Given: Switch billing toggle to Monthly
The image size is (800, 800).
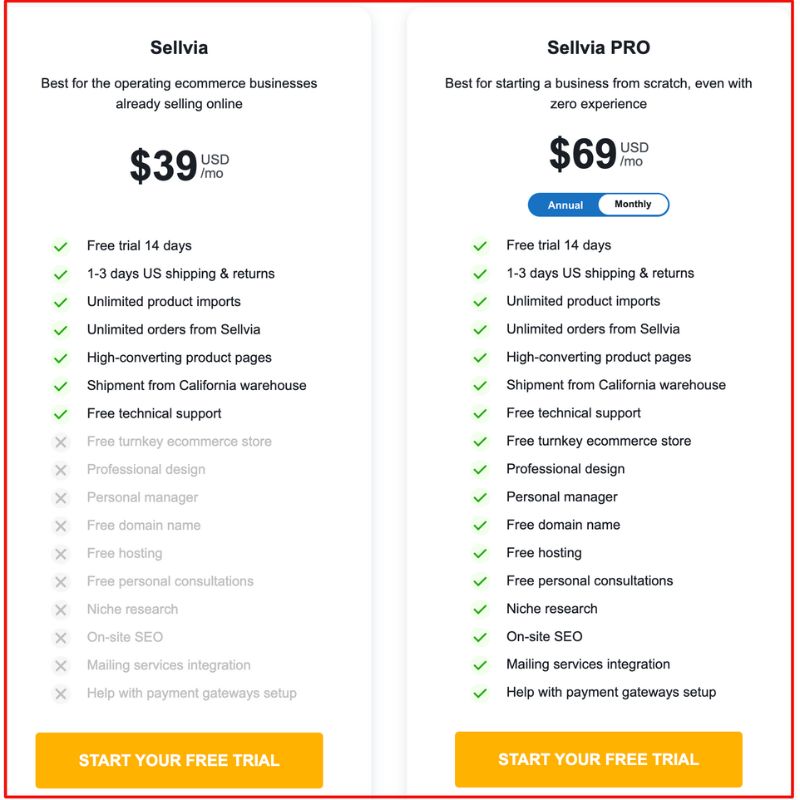Looking at the screenshot, I should (633, 205).
